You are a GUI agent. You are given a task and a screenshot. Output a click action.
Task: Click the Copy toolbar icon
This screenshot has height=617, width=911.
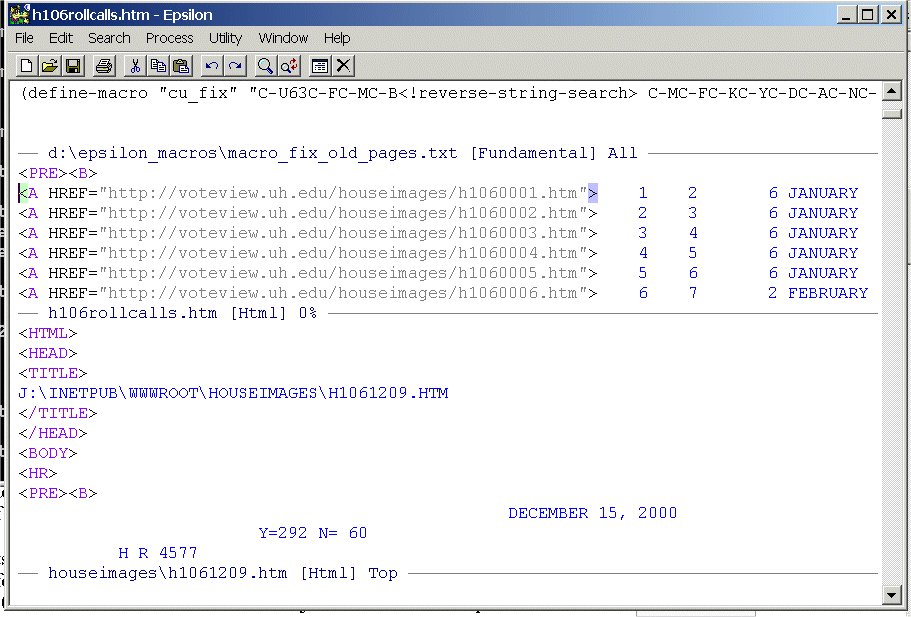pyautogui.click(x=158, y=66)
